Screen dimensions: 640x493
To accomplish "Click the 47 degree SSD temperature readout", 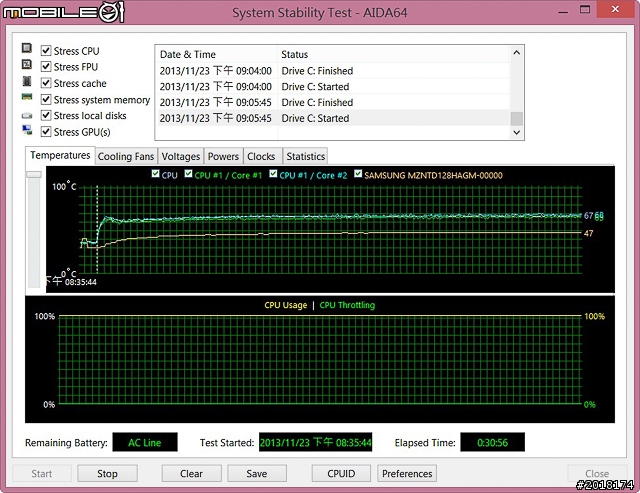I will [589, 233].
